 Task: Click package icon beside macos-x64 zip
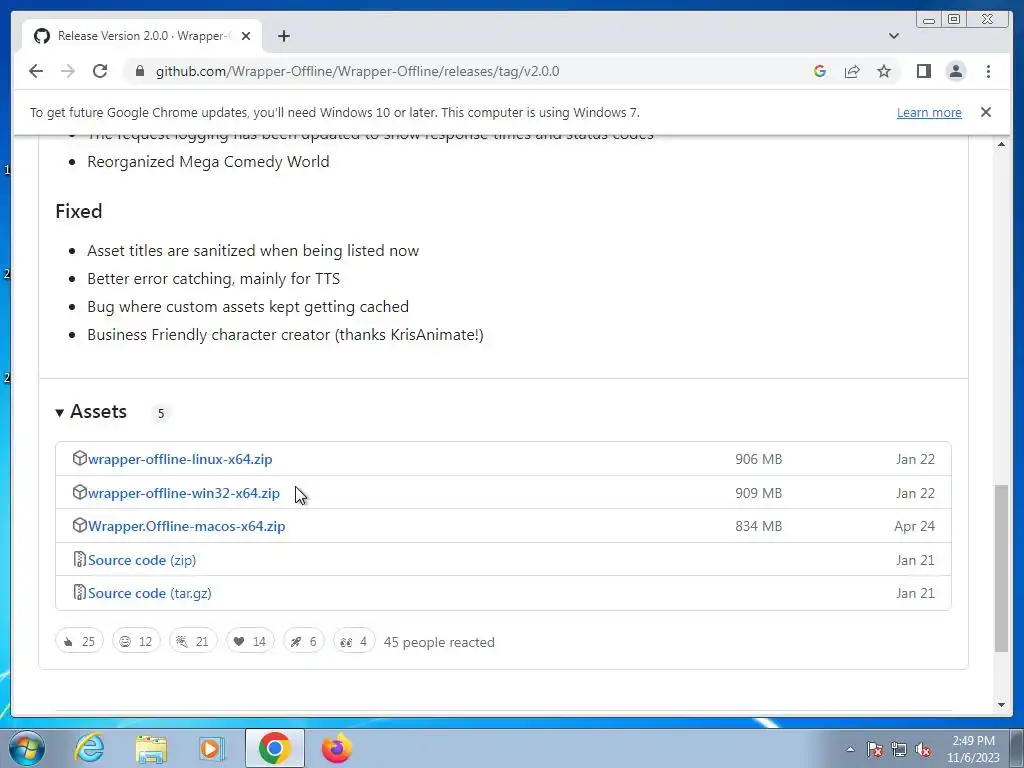pos(80,526)
